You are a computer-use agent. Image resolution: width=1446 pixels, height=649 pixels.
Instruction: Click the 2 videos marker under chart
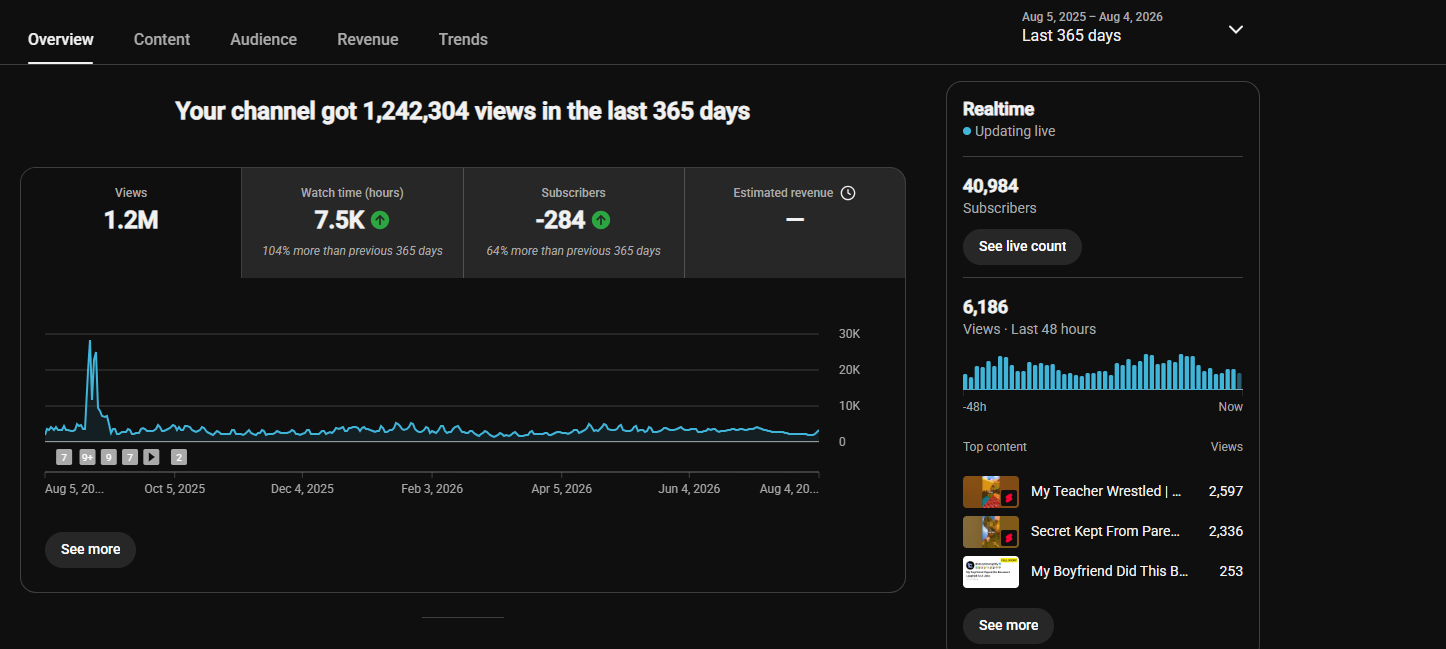pos(179,457)
